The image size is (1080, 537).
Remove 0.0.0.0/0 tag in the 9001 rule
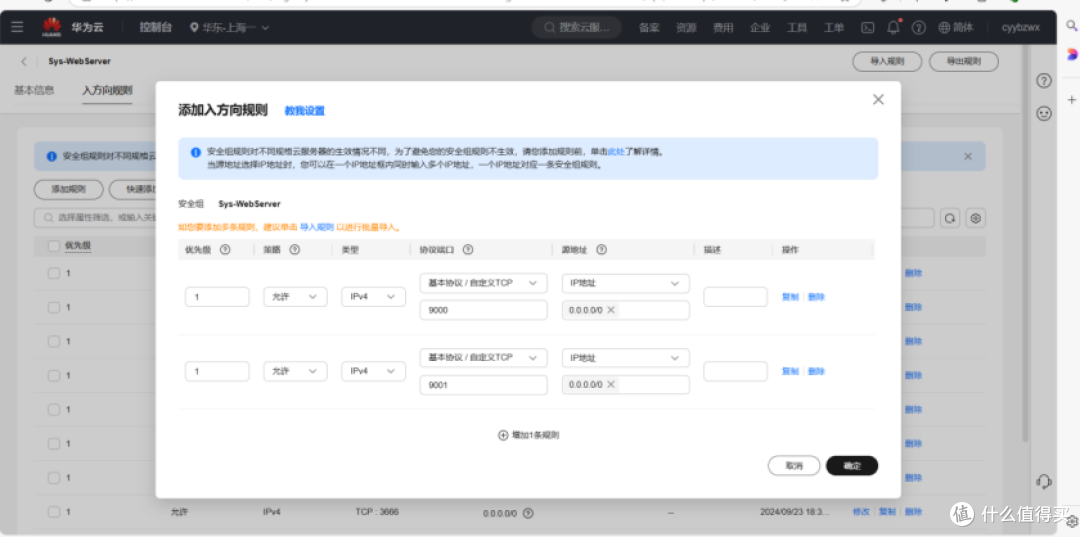(x=611, y=385)
